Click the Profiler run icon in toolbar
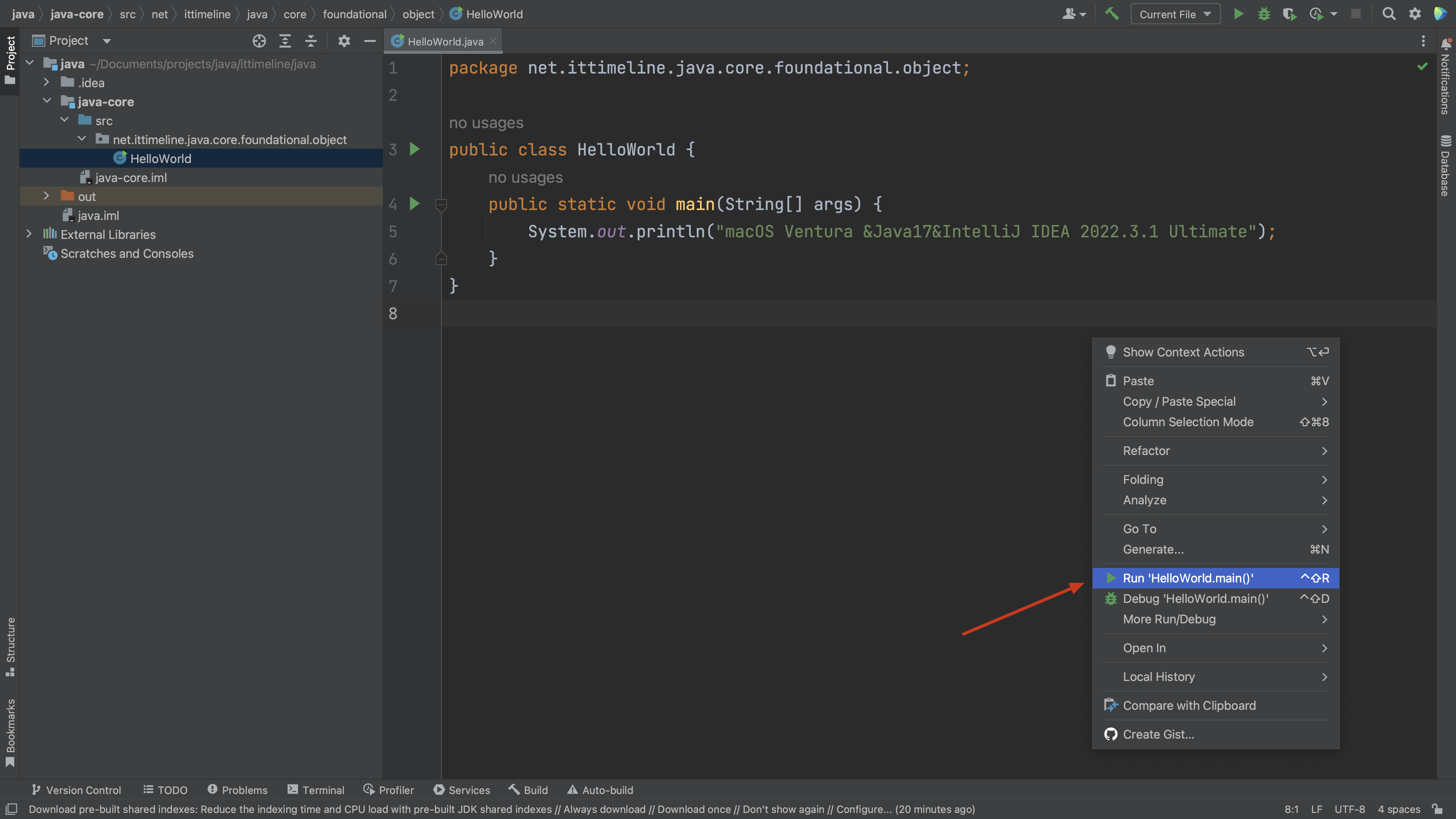1456x819 pixels. coord(1316,14)
